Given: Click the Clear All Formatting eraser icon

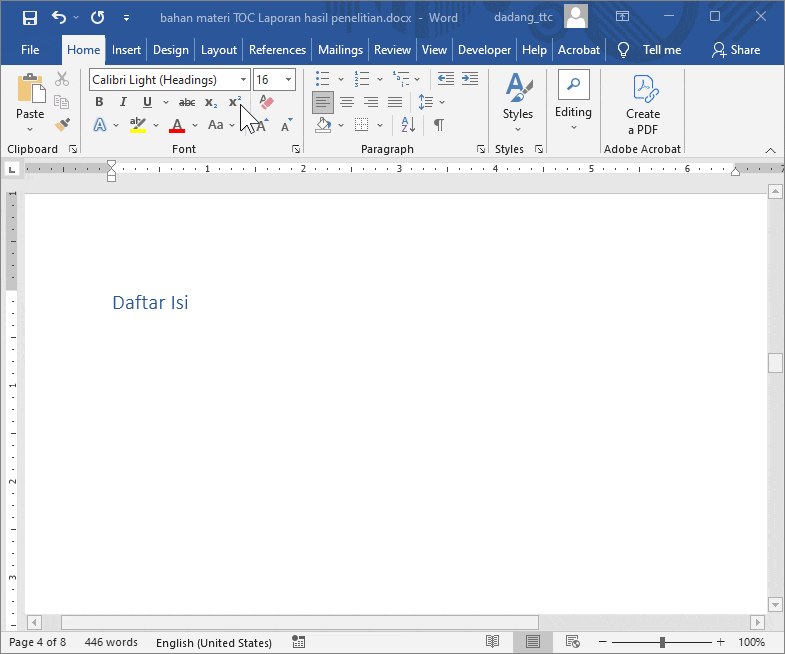Looking at the screenshot, I should (x=266, y=102).
